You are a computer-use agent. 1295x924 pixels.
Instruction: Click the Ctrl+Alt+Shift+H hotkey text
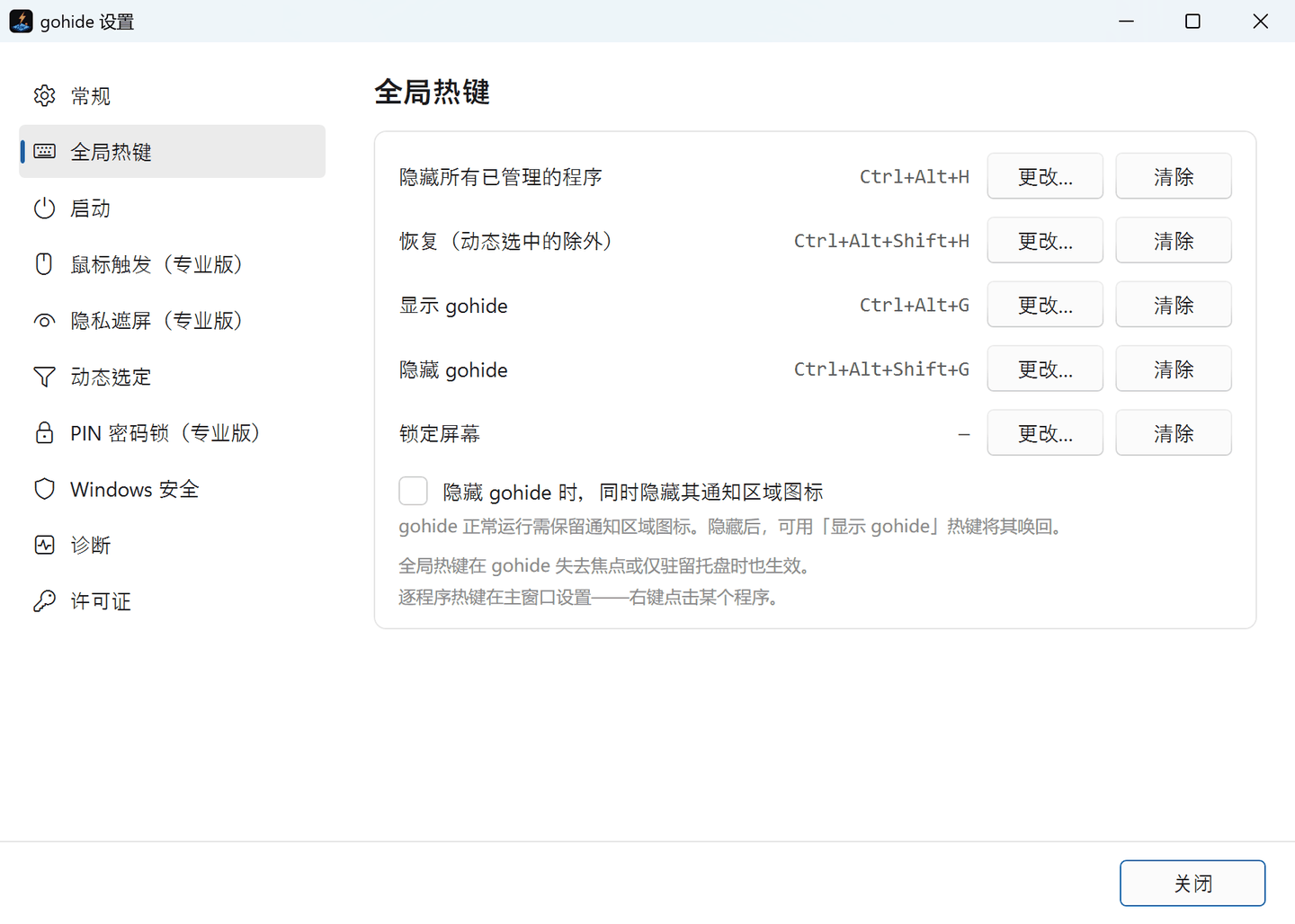[x=881, y=240]
